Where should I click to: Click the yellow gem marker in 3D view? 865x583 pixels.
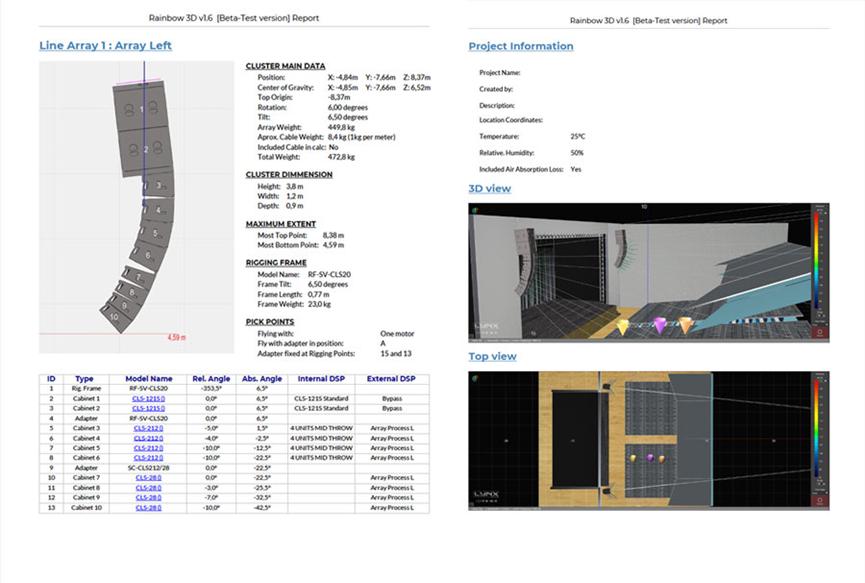621,326
